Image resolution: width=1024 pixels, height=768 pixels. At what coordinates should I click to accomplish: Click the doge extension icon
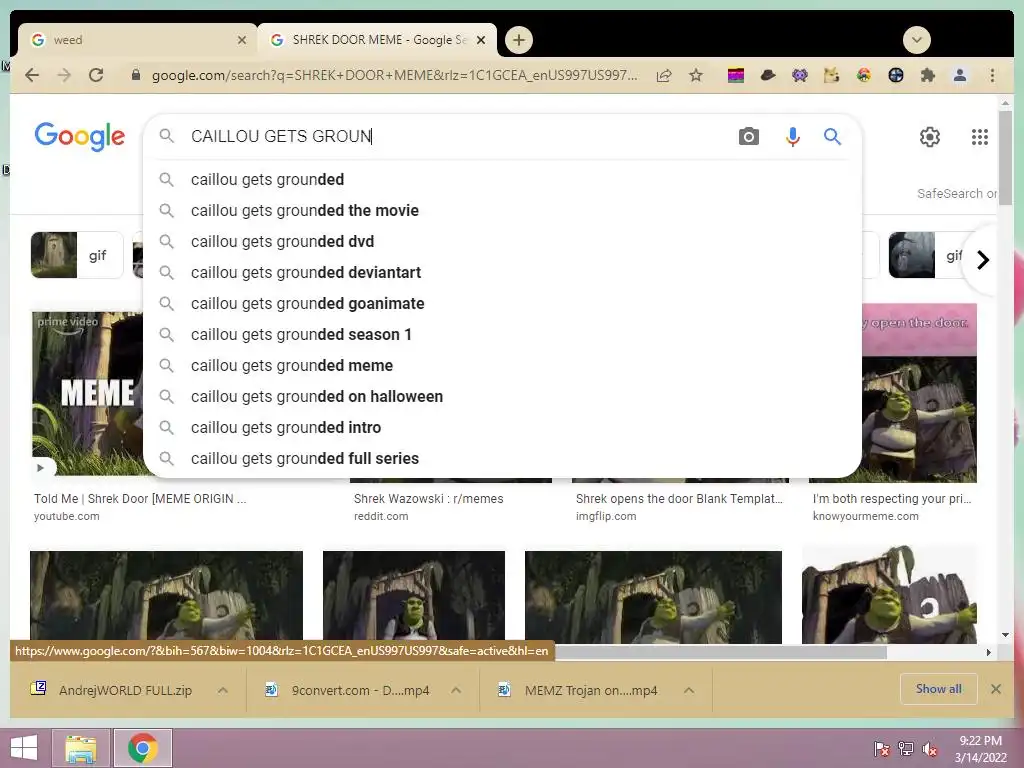(x=831, y=75)
